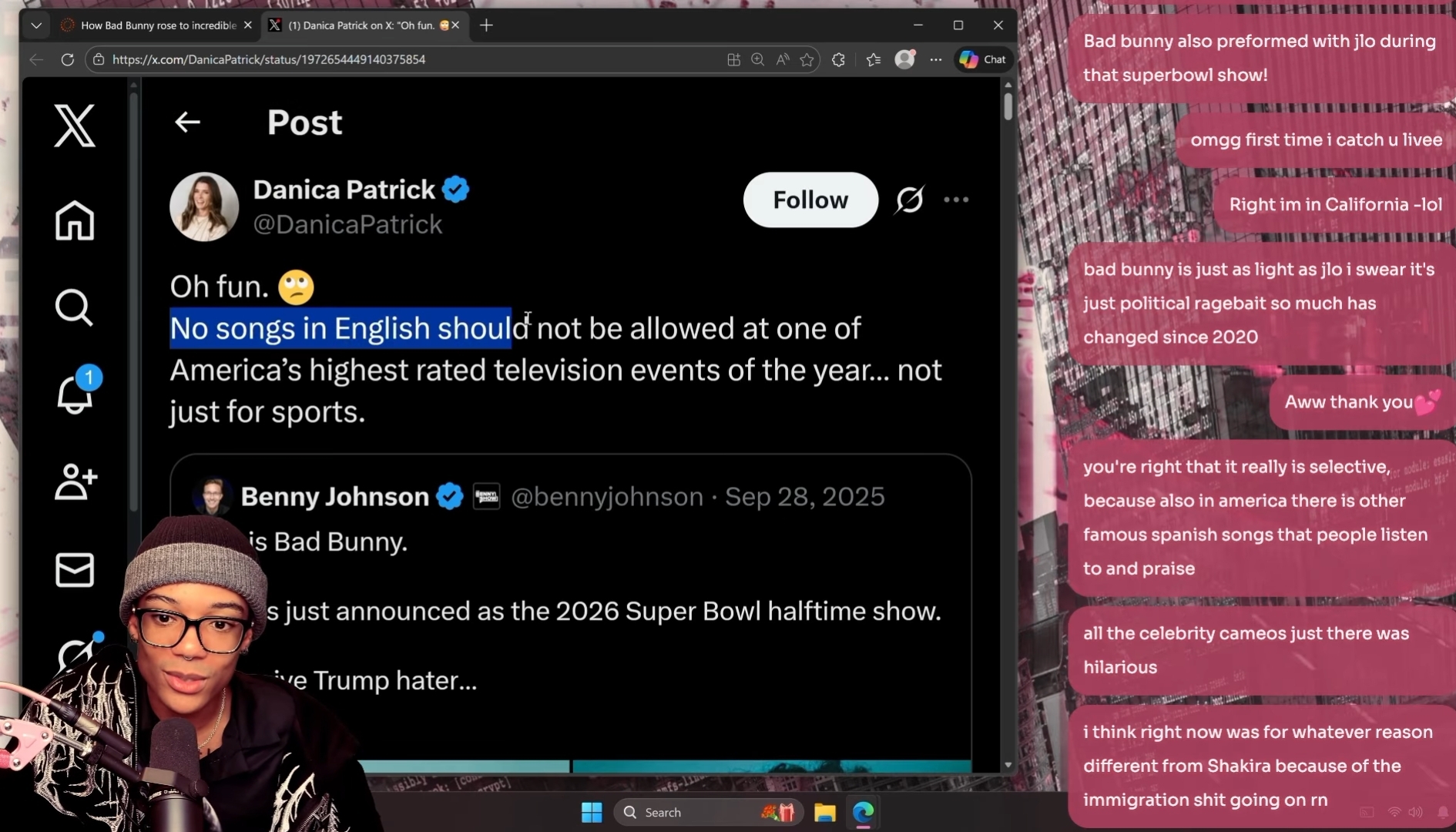
Task: Expand browser Settings and more menu
Action: point(935,59)
